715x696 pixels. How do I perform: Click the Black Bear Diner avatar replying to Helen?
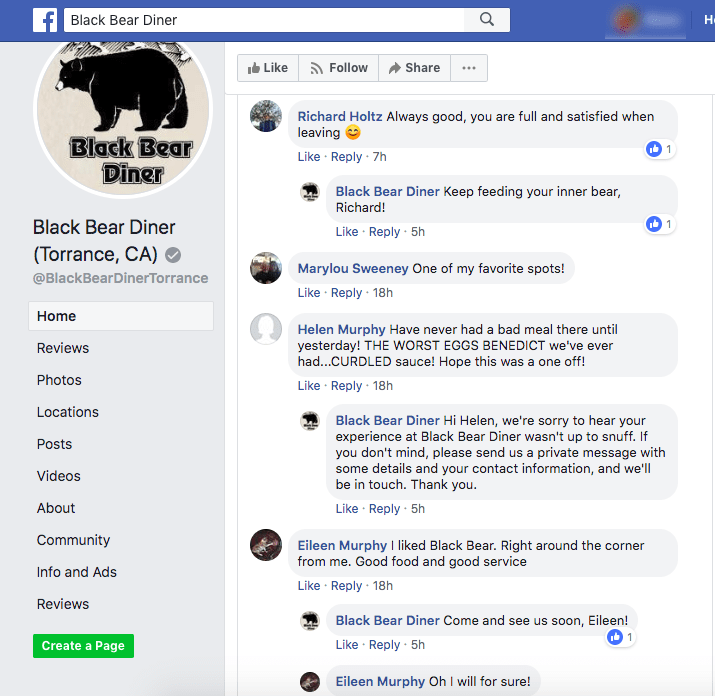tap(310, 421)
